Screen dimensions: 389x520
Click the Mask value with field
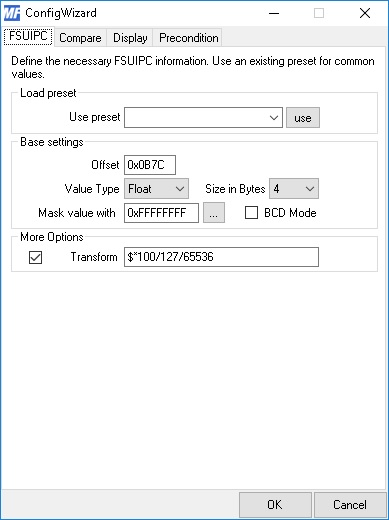pyautogui.click(x=161, y=213)
